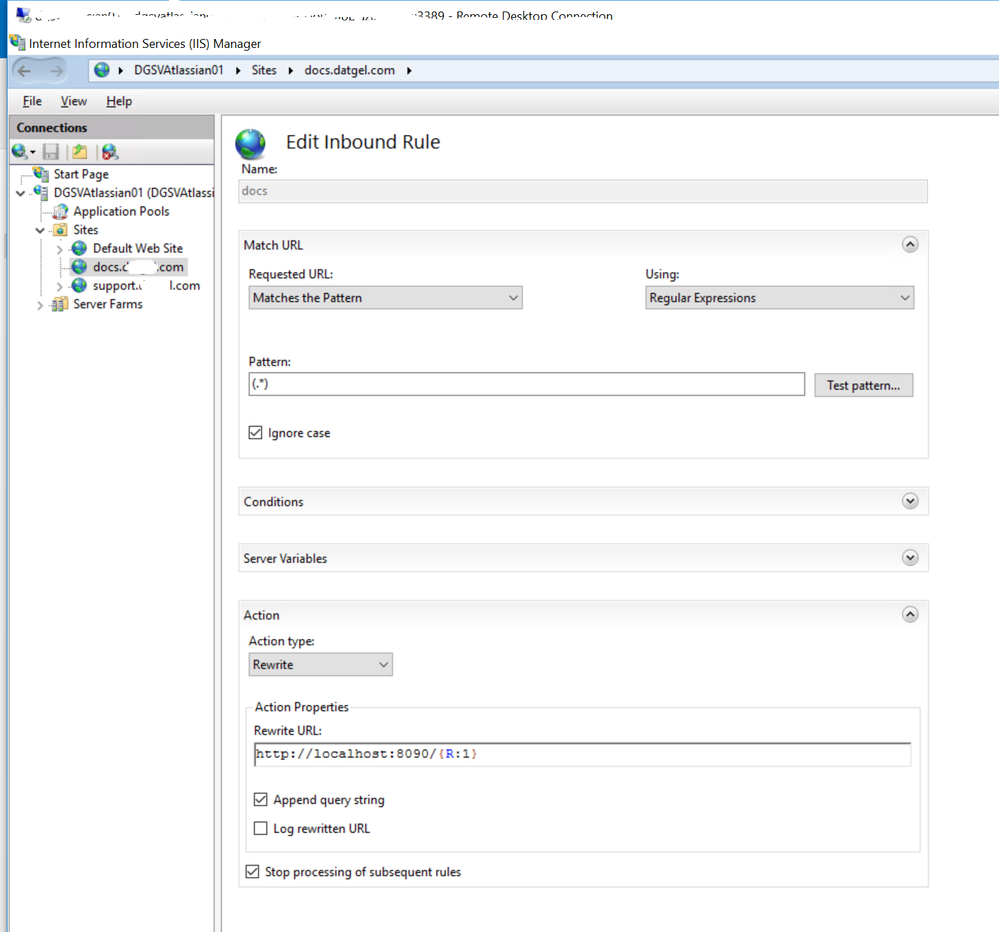Click the IIS Manager title bar icon
This screenshot has width=999, height=932.
(17, 43)
